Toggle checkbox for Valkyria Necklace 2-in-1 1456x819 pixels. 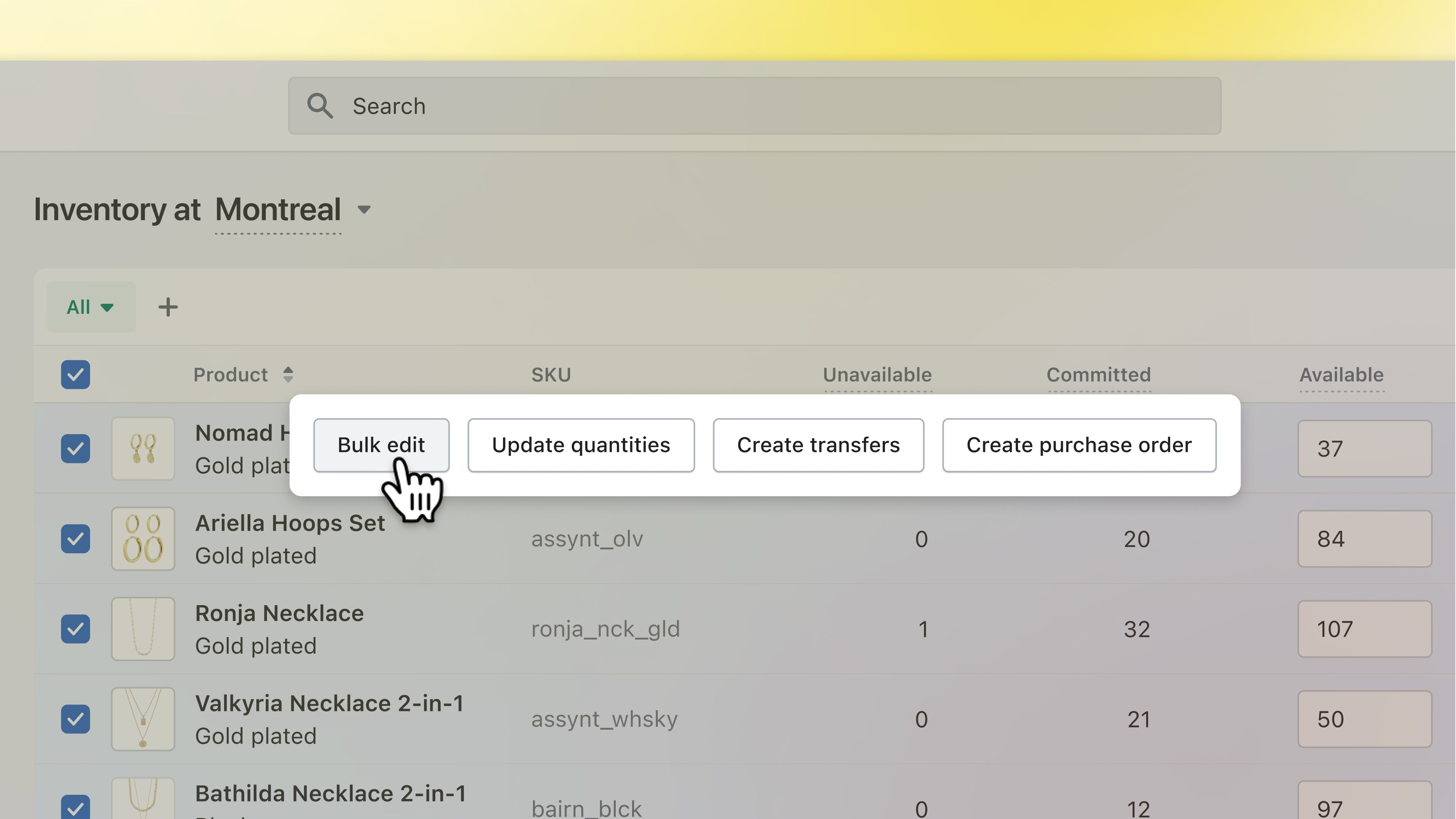tap(75, 718)
